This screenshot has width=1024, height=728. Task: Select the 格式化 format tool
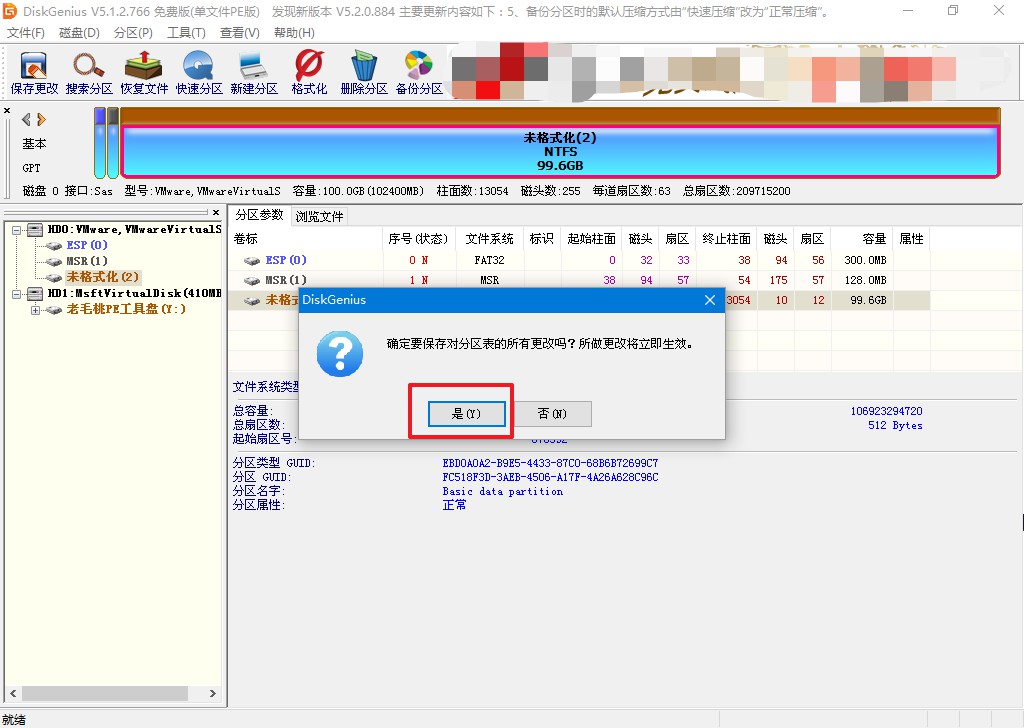click(x=309, y=73)
